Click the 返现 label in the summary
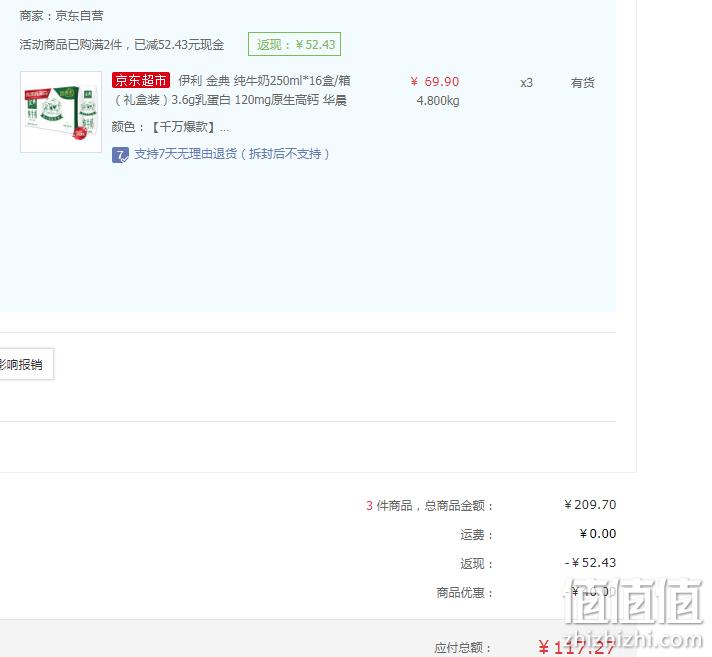 tap(476, 564)
